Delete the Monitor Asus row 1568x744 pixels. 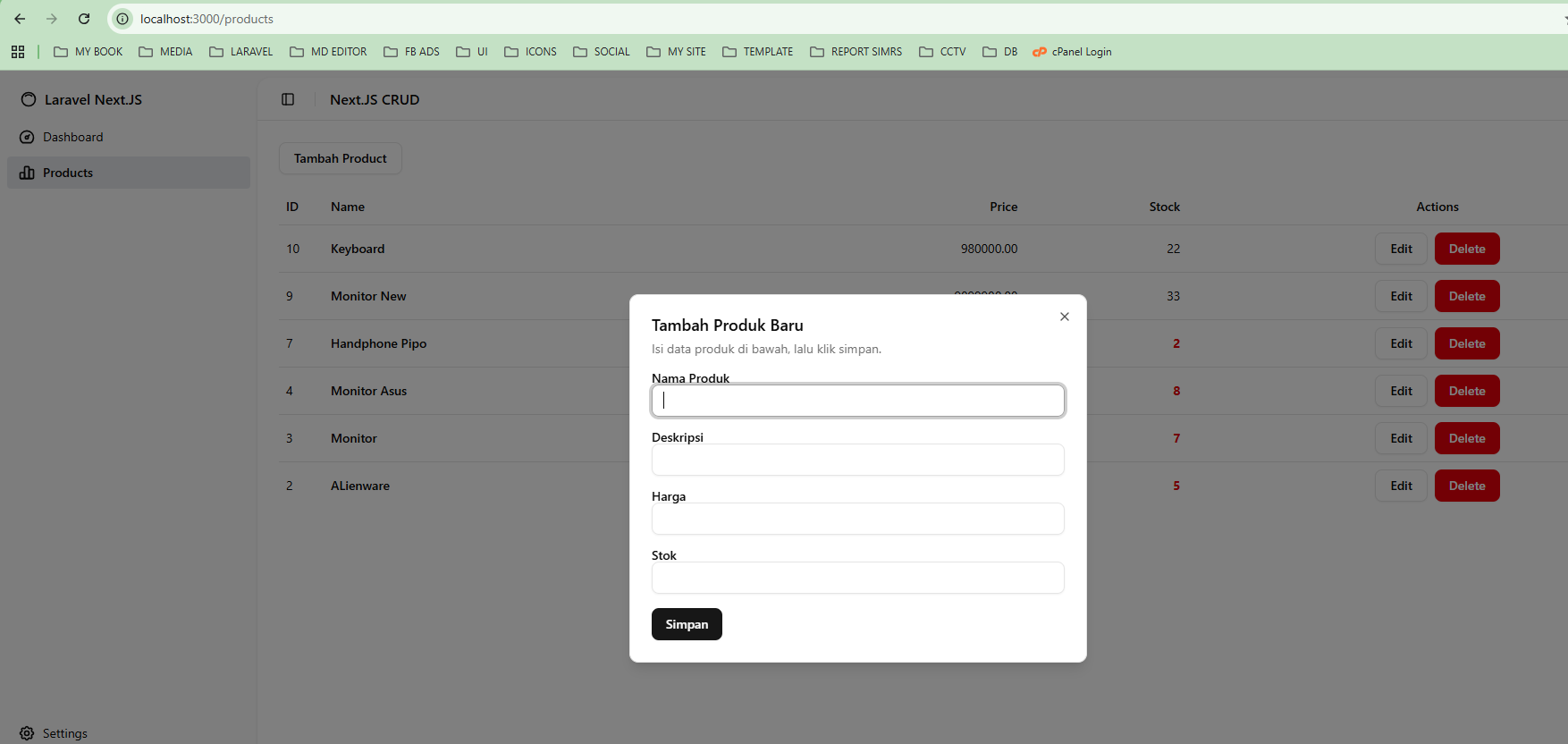coord(1467,391)
